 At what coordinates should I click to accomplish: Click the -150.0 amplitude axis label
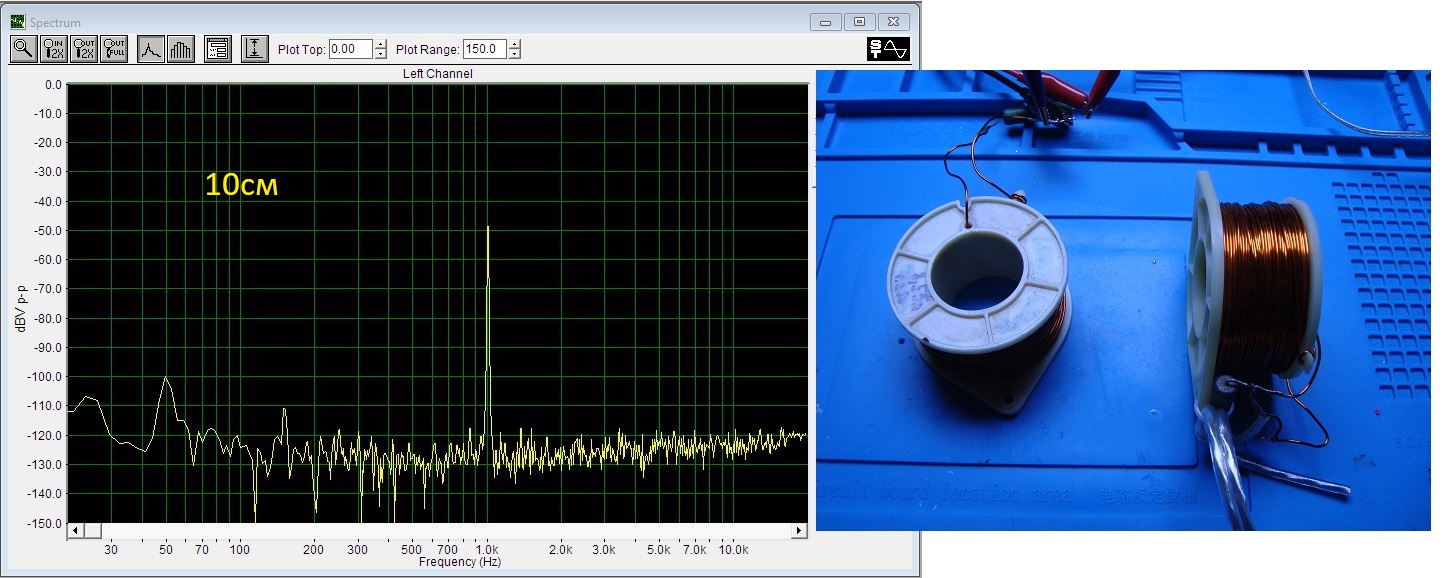[x=46, y=523]
